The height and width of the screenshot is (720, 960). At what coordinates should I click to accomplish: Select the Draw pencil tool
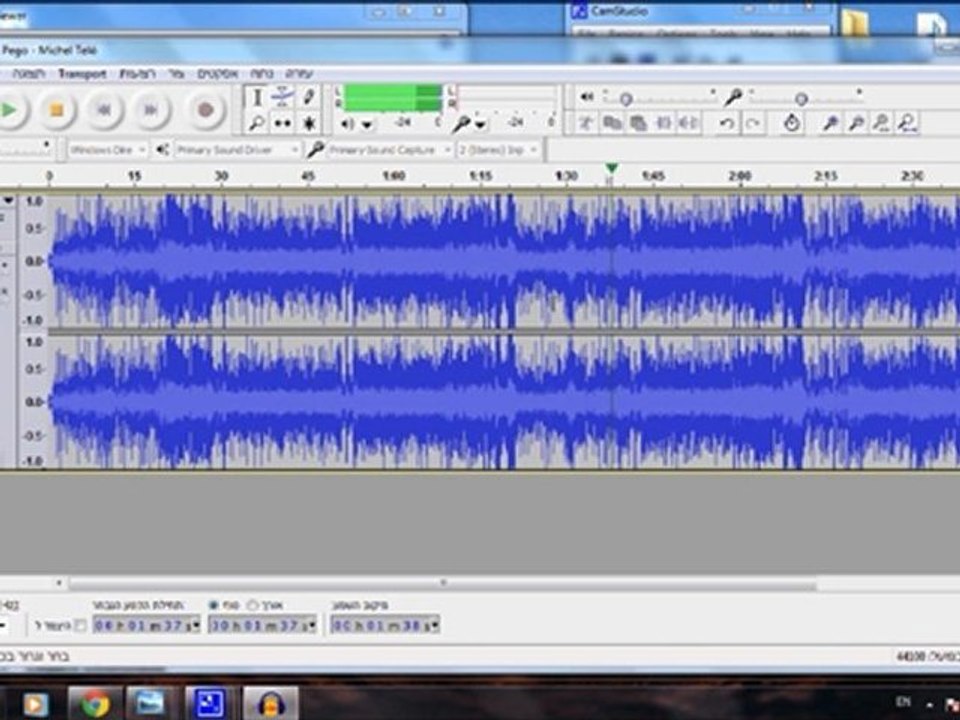pos(309,98)
